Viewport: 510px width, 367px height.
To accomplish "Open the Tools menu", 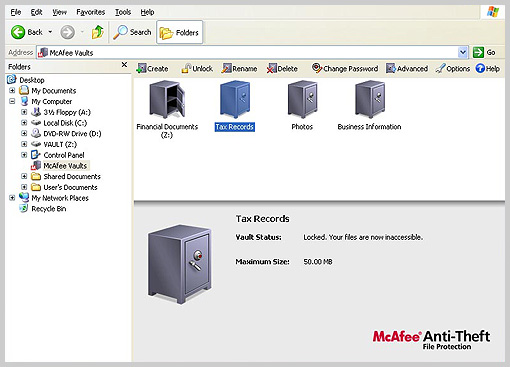I will tap(123, 12).
